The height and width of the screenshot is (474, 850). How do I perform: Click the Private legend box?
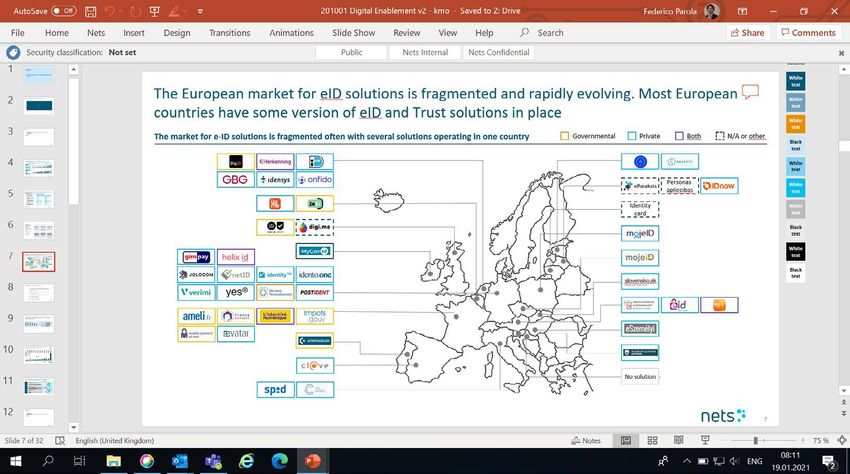[x=632, y=136]
